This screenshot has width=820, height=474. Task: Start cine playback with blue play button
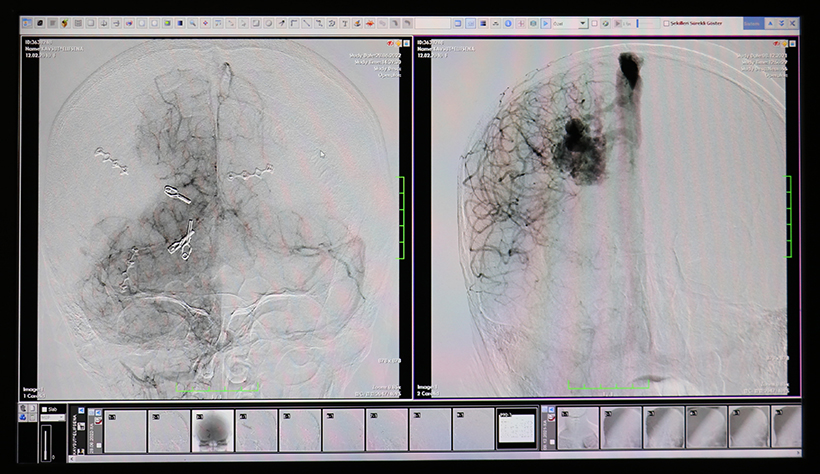click(x=545, y=24)
